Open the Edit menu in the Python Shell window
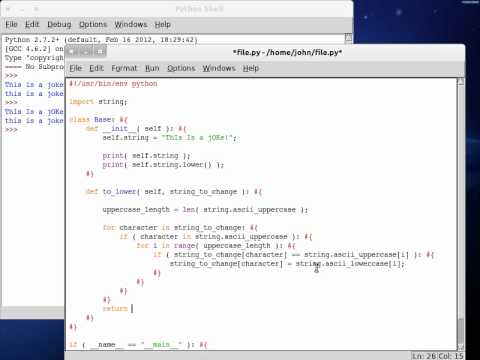 click(x=32, y=25)
